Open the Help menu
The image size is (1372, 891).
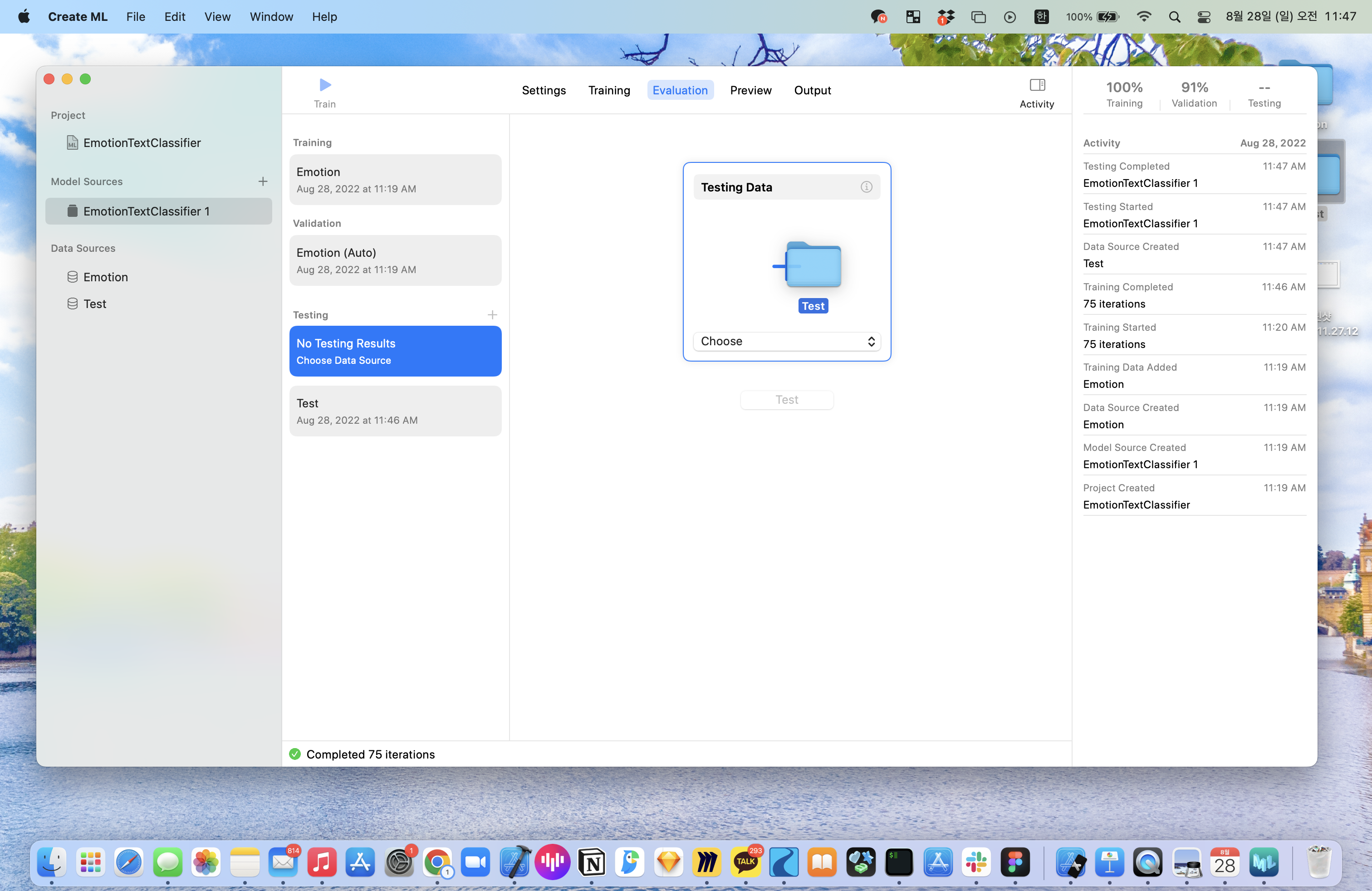[x=324, y=17]
